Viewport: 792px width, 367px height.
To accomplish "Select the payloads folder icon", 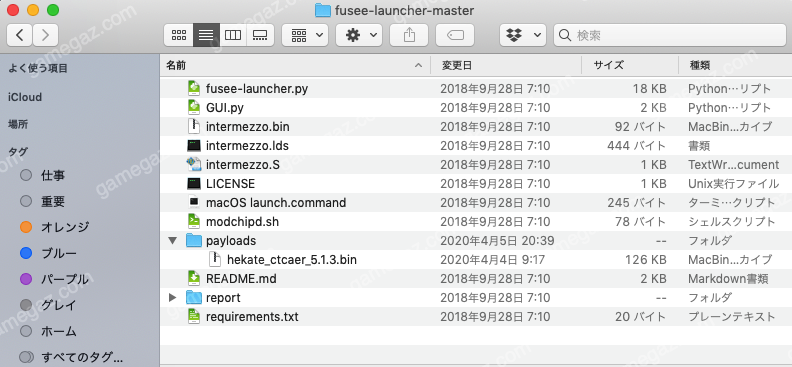I will (x=194, y=240).
